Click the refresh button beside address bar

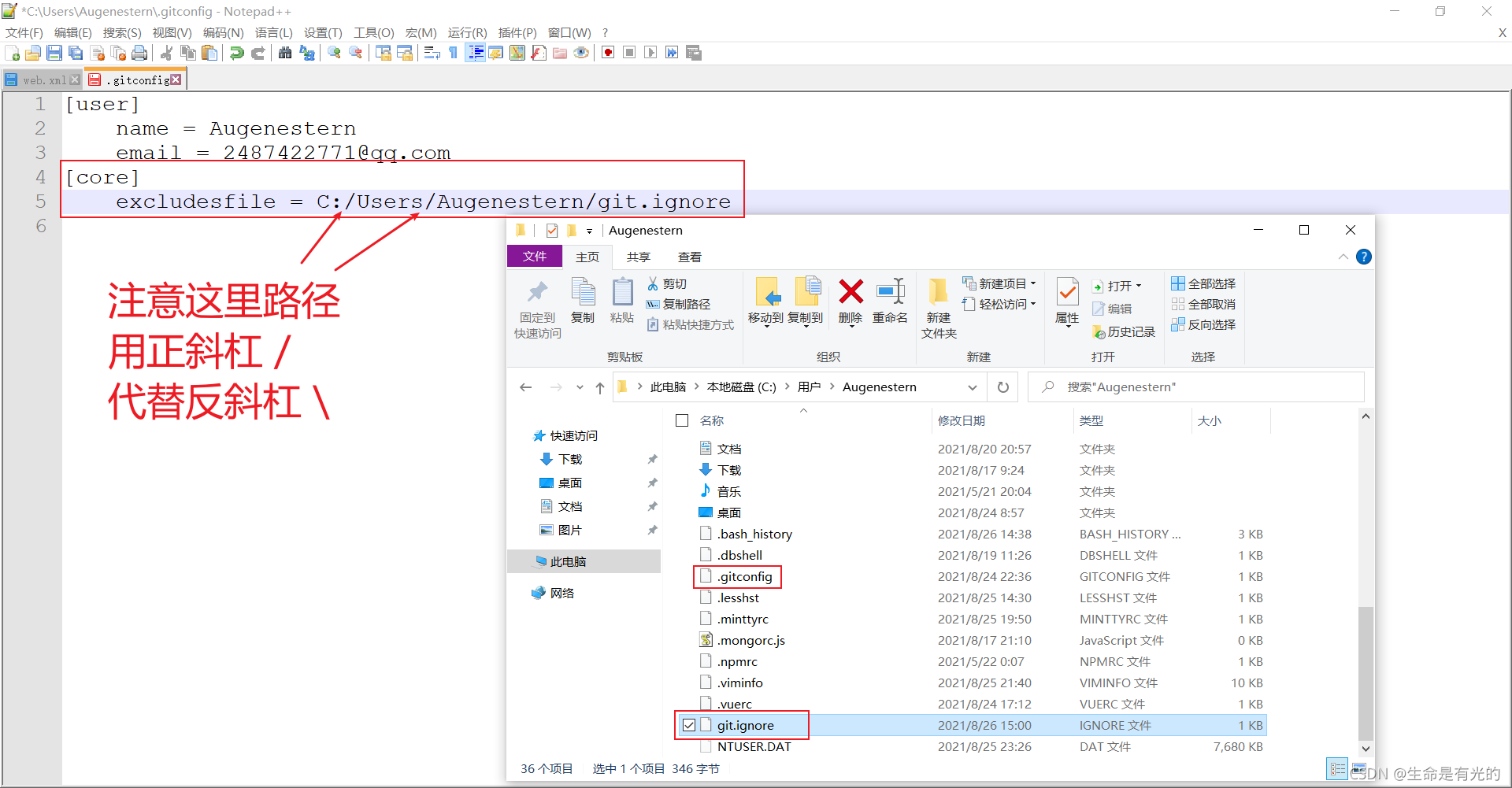[x=1003, y=387]
